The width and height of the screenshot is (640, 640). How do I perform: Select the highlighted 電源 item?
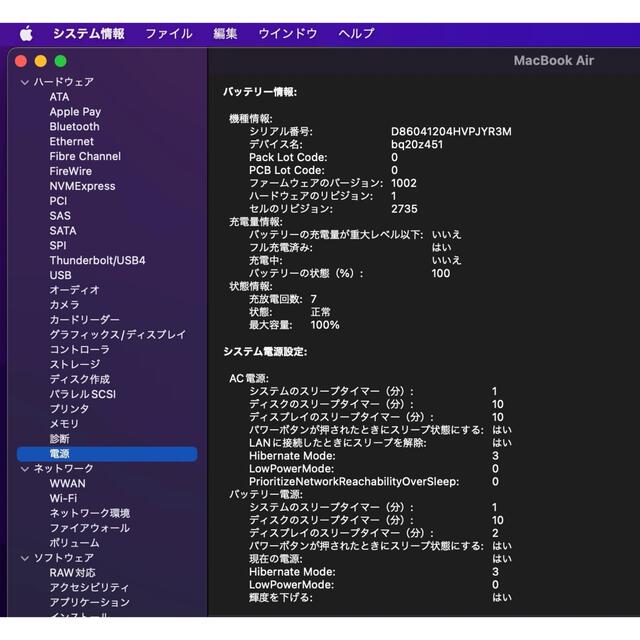tap(107, 454)
